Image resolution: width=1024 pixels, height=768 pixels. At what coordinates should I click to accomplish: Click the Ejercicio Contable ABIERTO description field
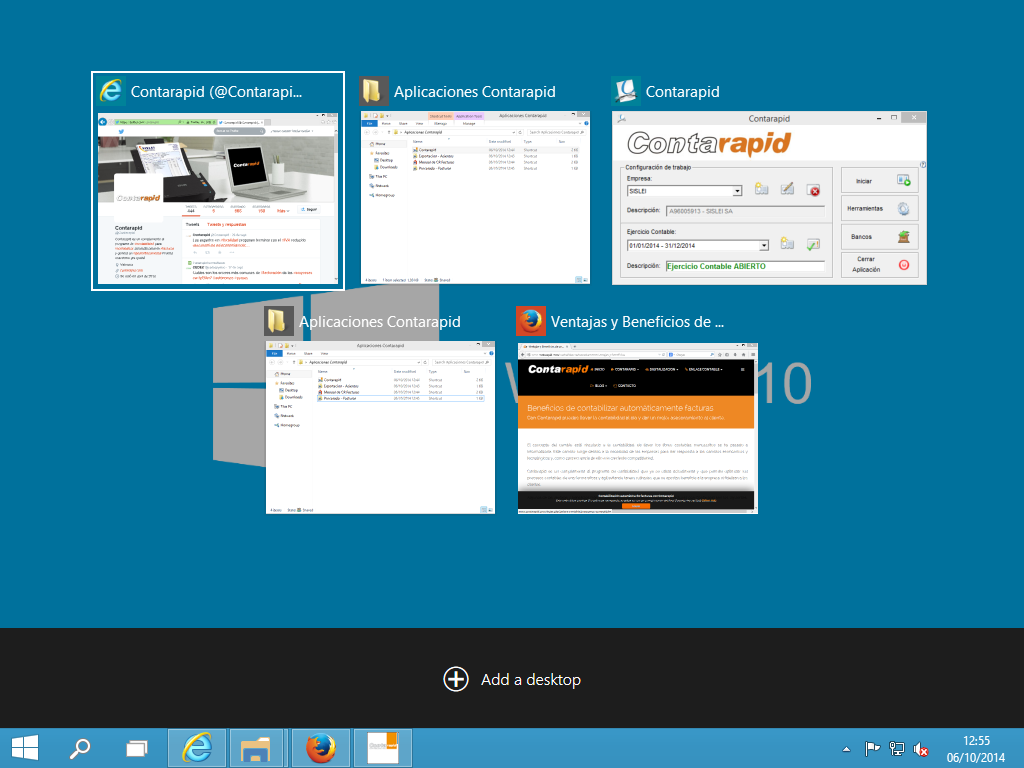(744, 266)
